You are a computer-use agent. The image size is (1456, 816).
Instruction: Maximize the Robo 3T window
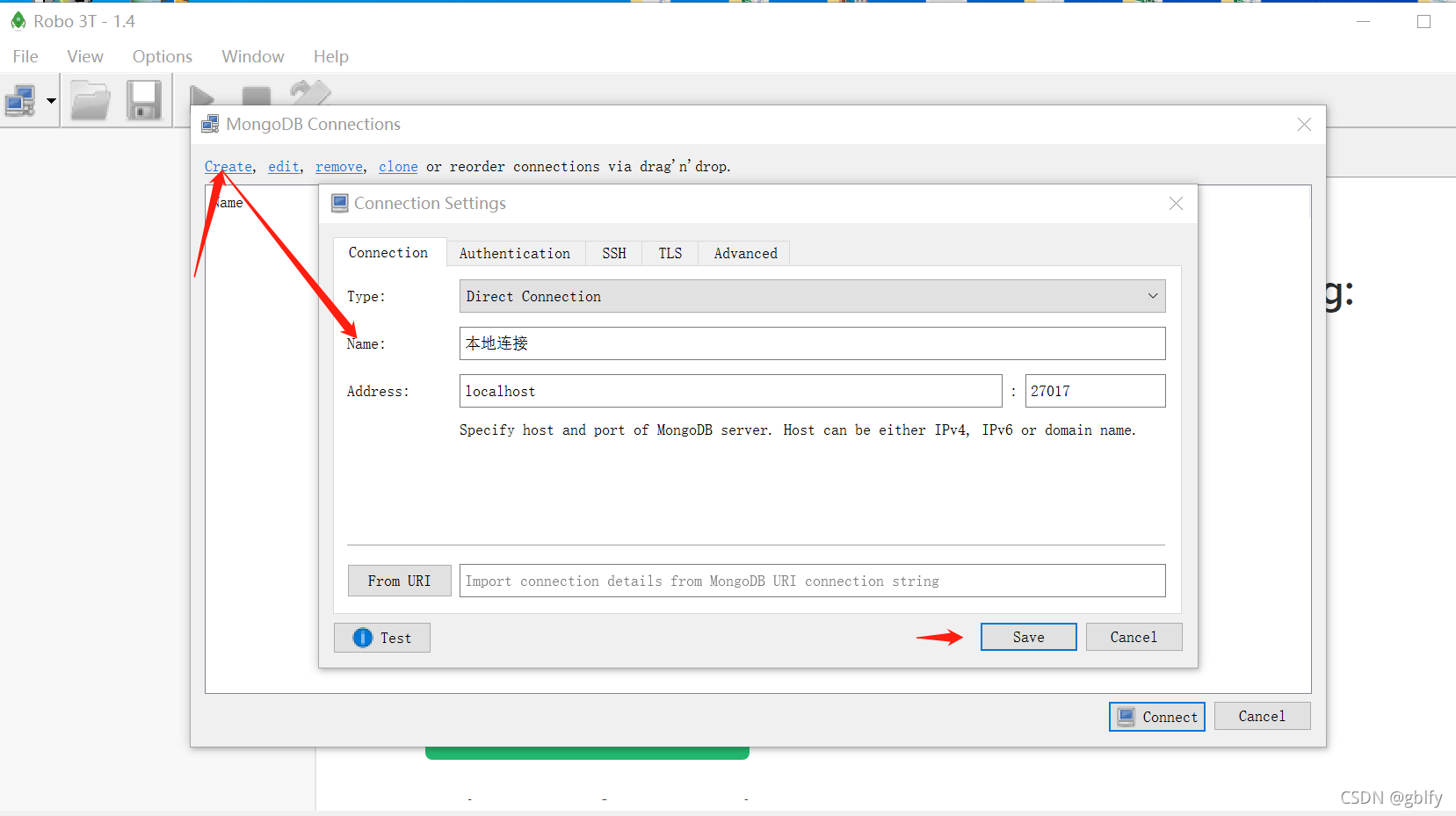[1423, 21]
